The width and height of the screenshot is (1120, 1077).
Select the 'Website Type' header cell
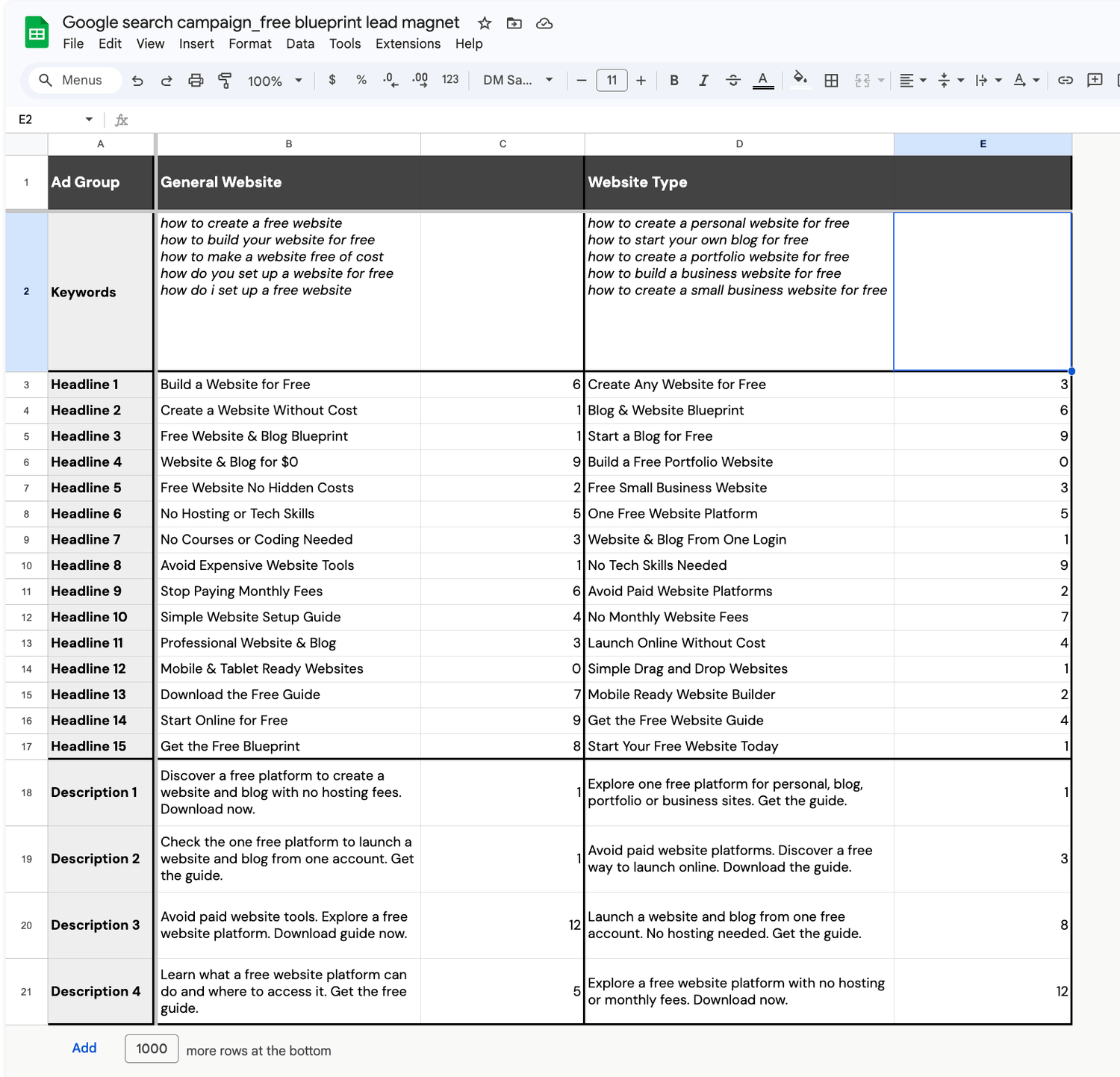pyautogui.click(x=739, y=182)
